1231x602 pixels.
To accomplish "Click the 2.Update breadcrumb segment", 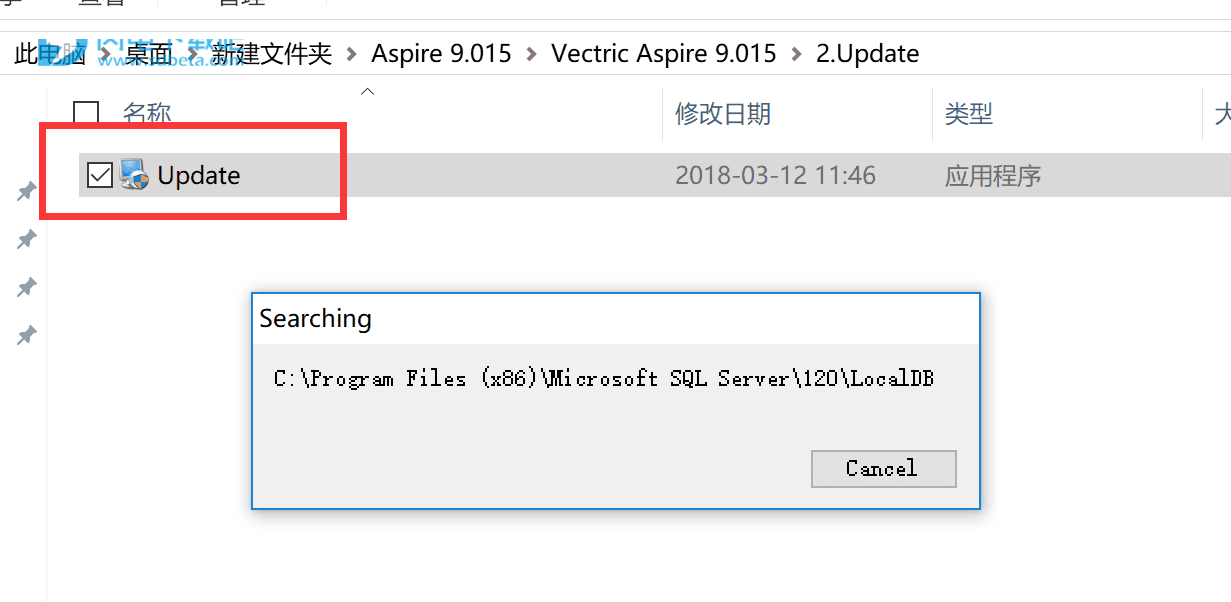I will tap(868, 53).
